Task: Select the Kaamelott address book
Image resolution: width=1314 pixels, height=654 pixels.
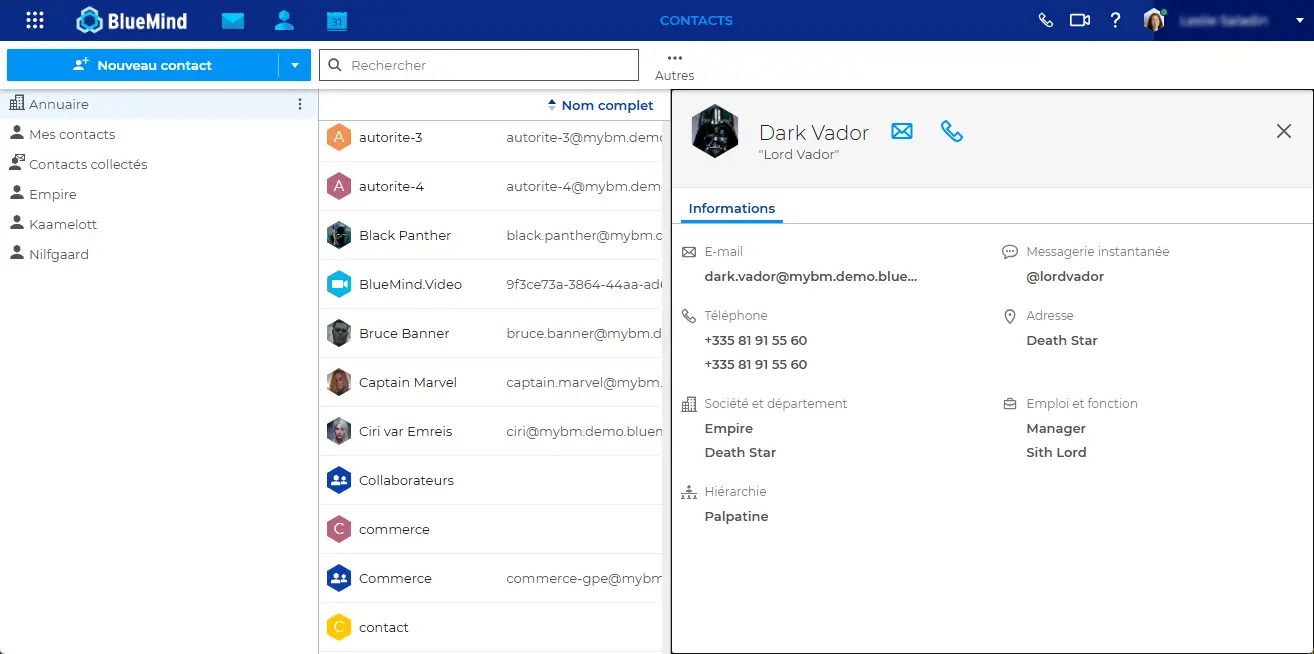Action: 63,224
